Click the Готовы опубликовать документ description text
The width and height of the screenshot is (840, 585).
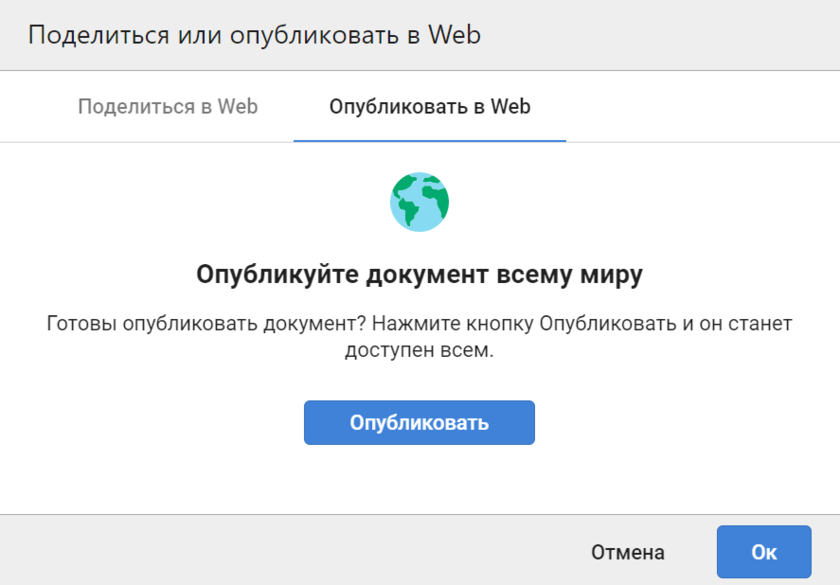coord(419,325)
